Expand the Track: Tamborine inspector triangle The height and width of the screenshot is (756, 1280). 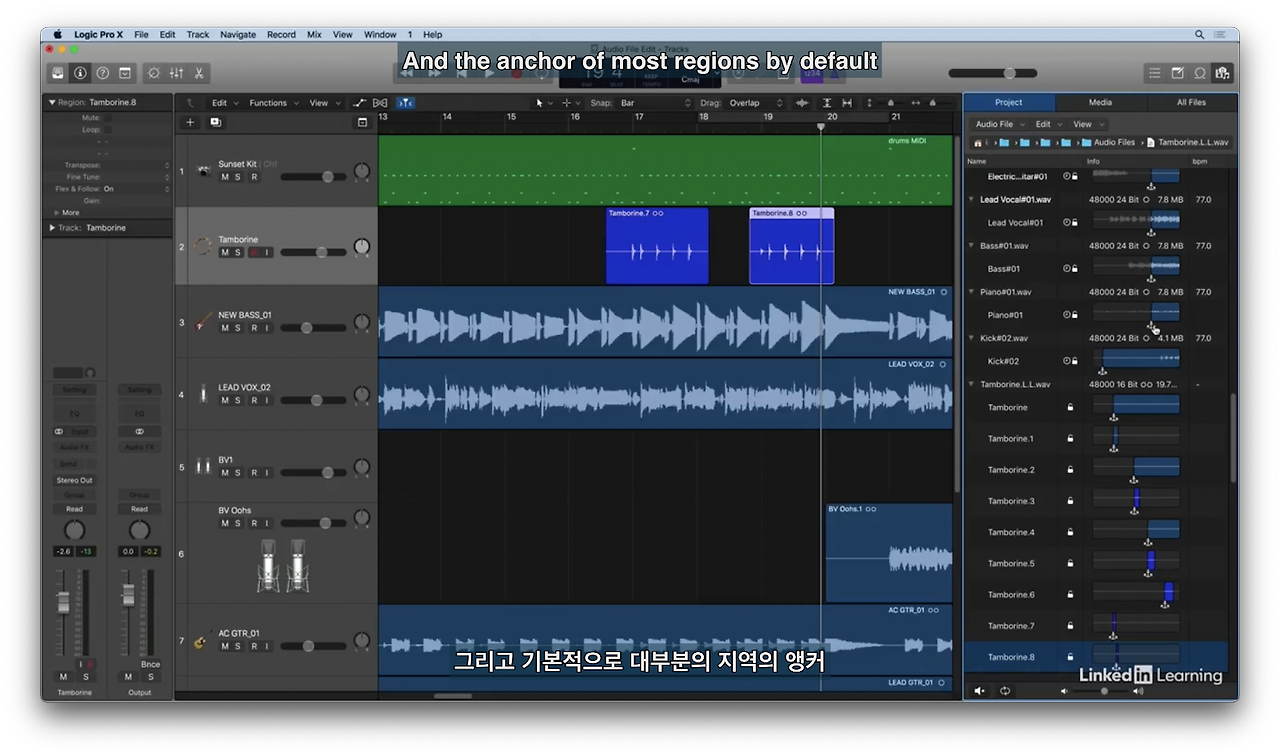52,228
